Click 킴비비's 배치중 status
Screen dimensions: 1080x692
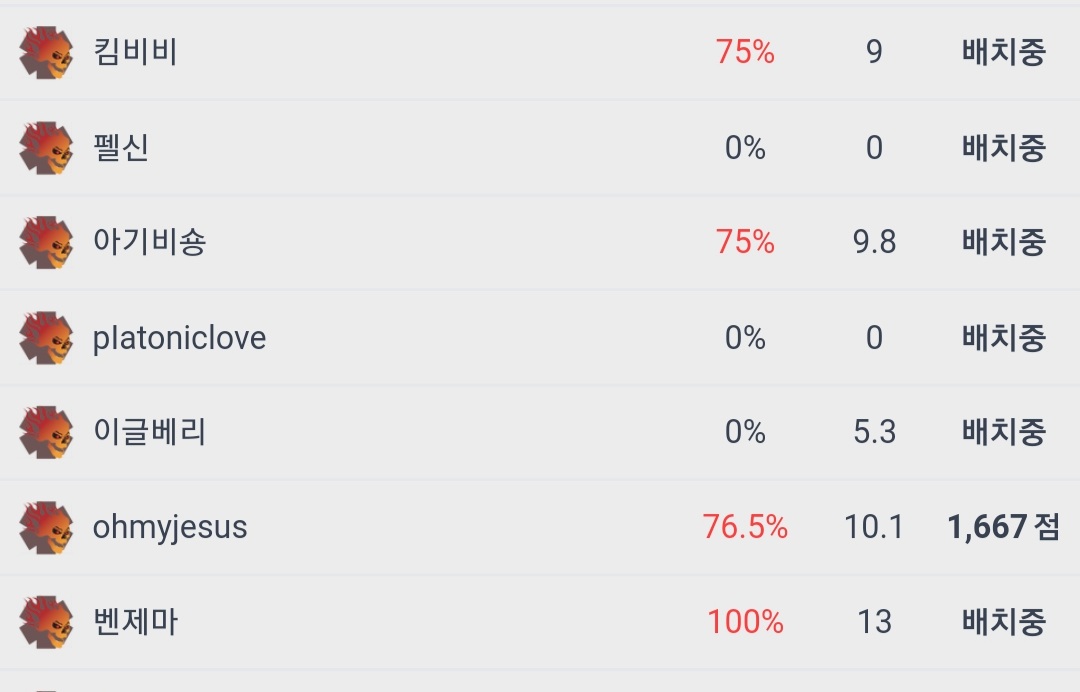click(x=1003, y=52)
